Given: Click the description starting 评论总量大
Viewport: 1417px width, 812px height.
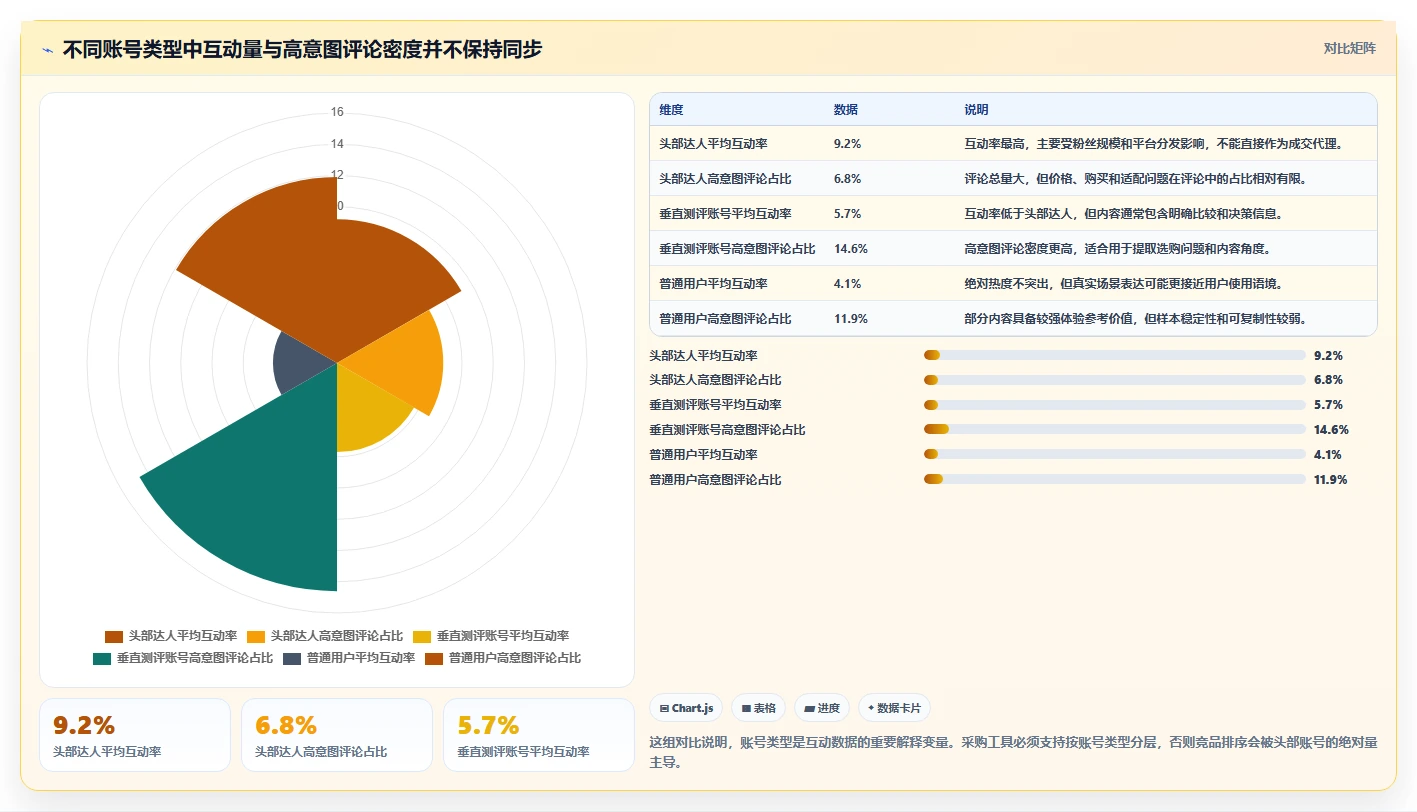Looking at the screenshot, I should 1136,178.
